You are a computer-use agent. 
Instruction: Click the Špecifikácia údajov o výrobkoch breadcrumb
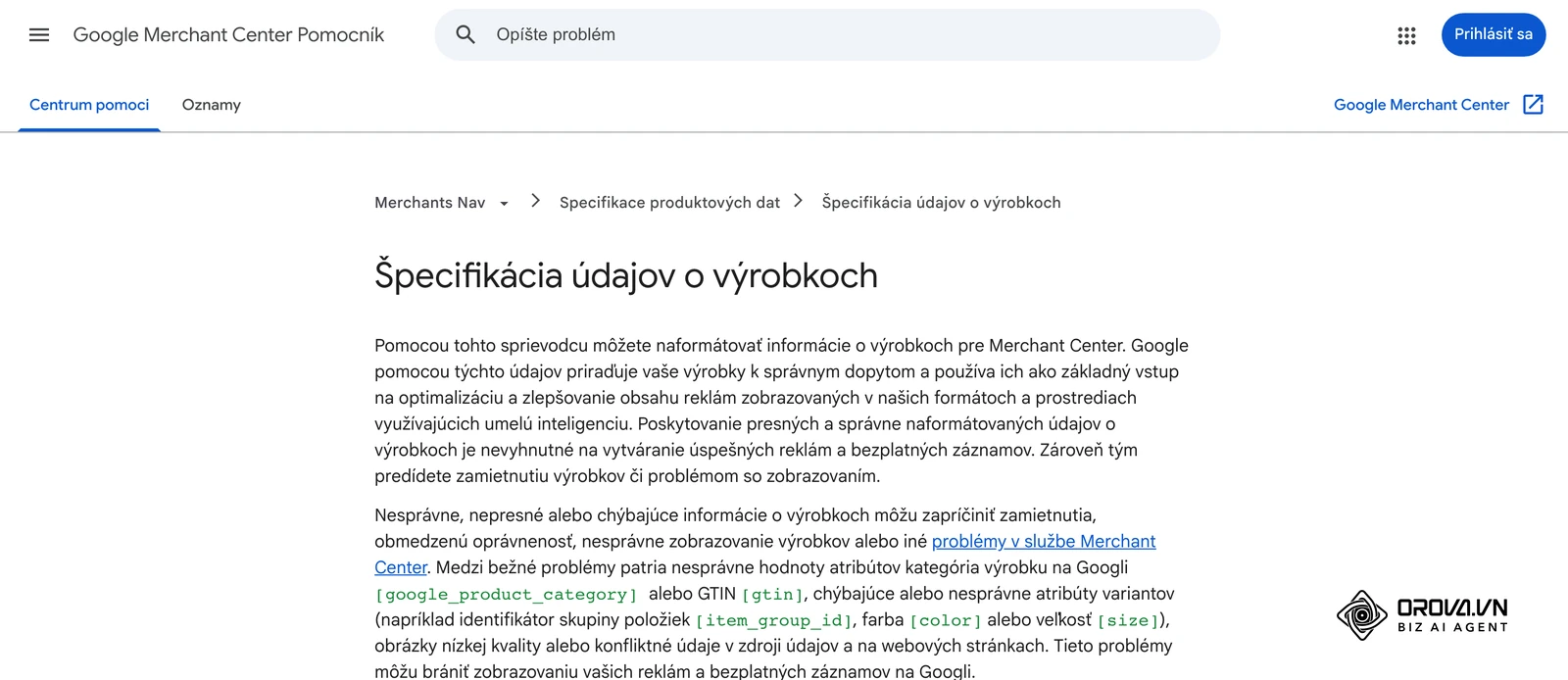click(x=941, y=203)
